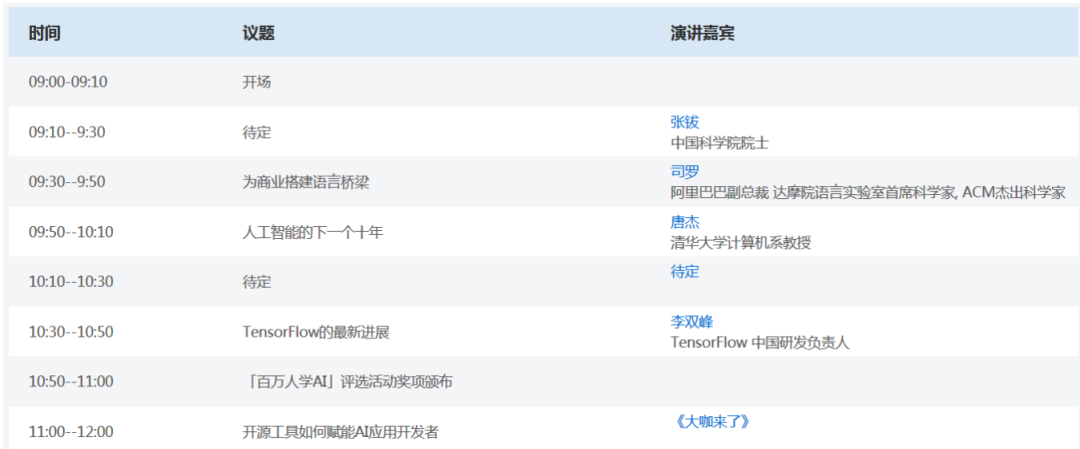Click the 演讲嘉宾 column header

point(702,32)
